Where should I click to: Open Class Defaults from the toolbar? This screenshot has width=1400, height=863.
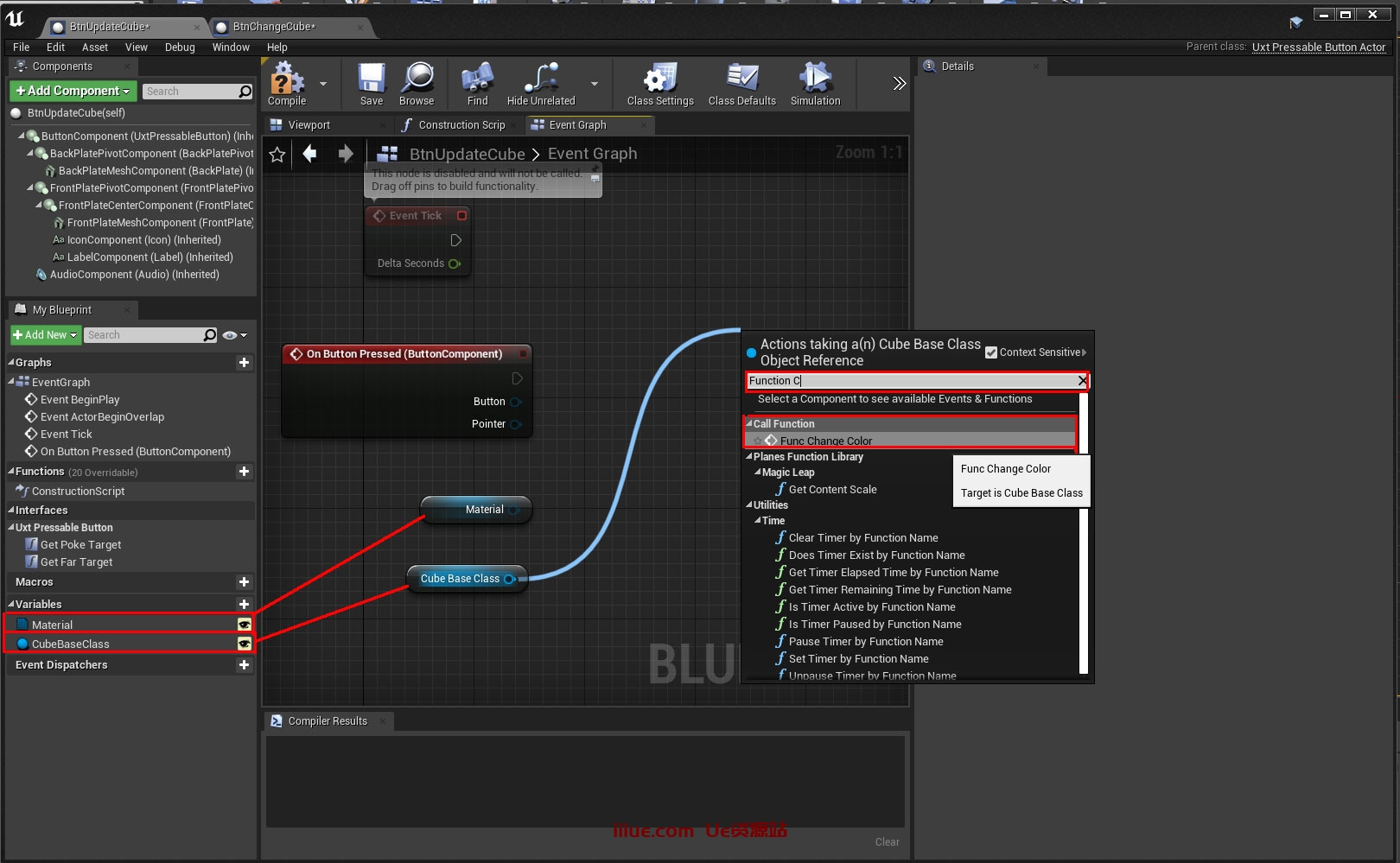741,81
